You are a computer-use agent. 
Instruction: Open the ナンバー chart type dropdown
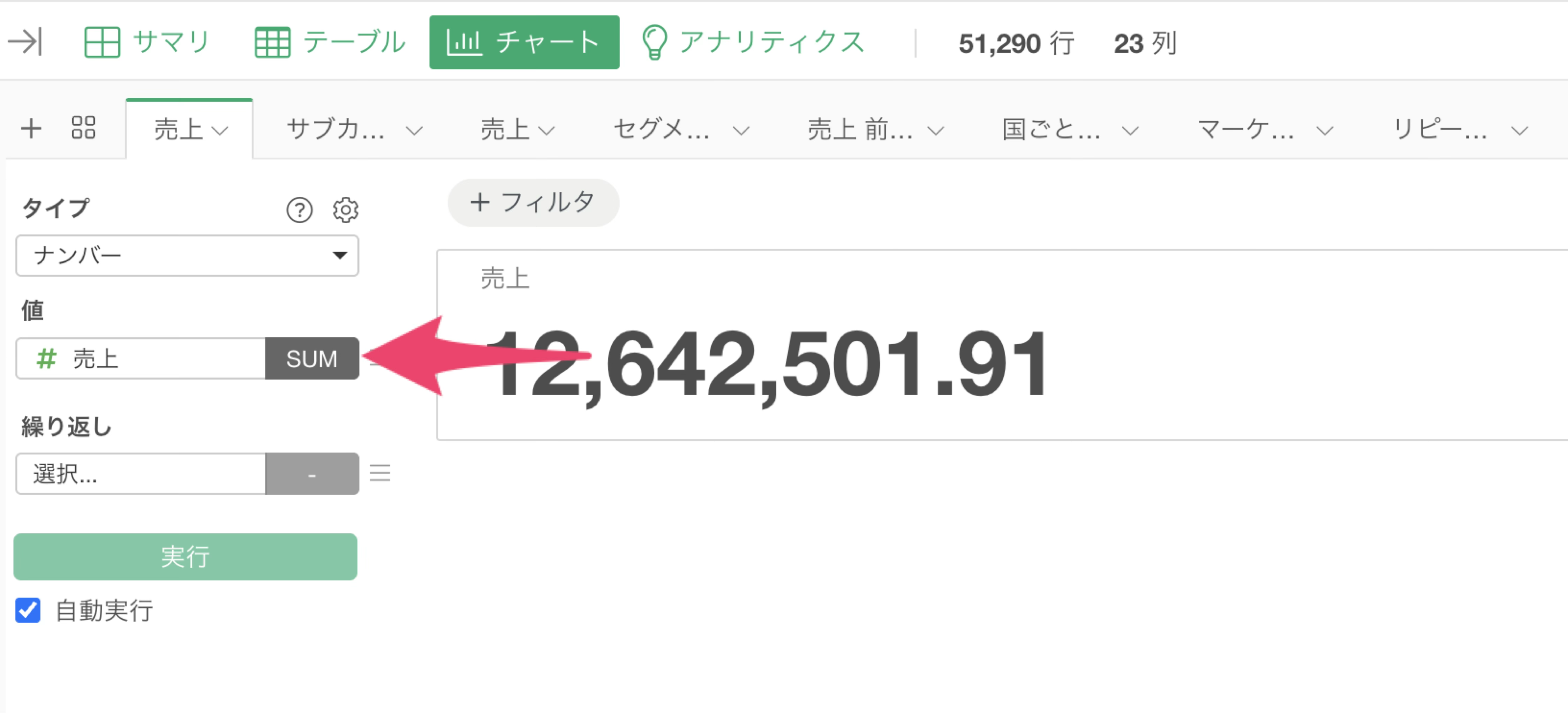187,255
